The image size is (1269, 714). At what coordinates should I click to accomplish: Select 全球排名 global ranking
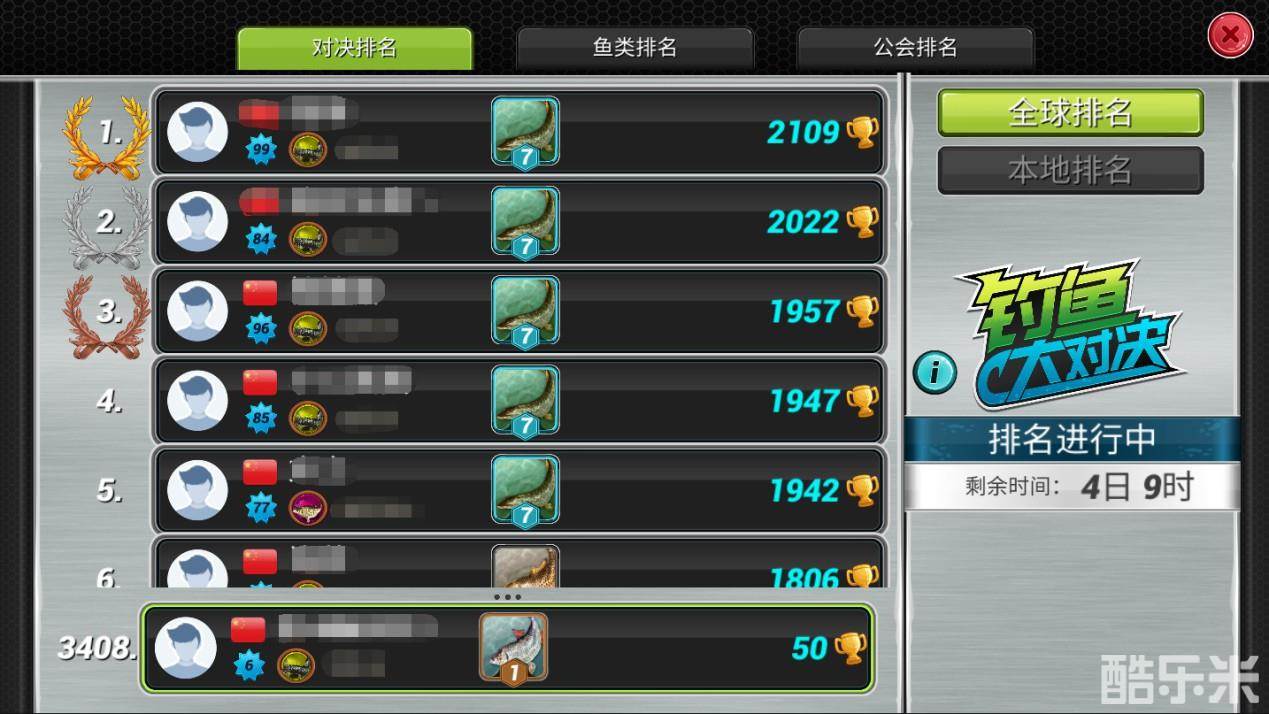(x=1070, y=113)
